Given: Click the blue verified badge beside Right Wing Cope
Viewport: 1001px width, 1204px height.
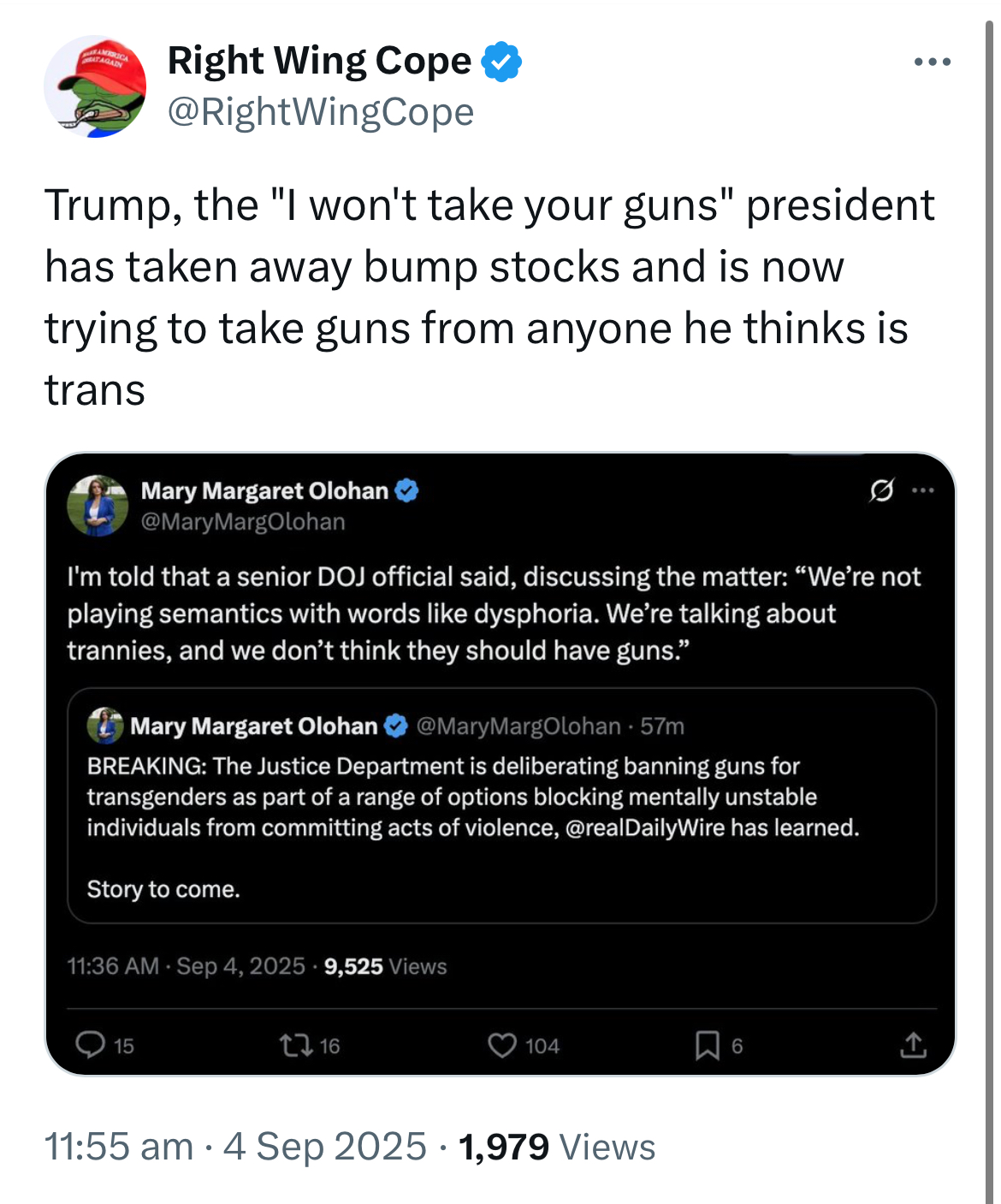Looking at the screenshot, I should (x=501, y=62).
